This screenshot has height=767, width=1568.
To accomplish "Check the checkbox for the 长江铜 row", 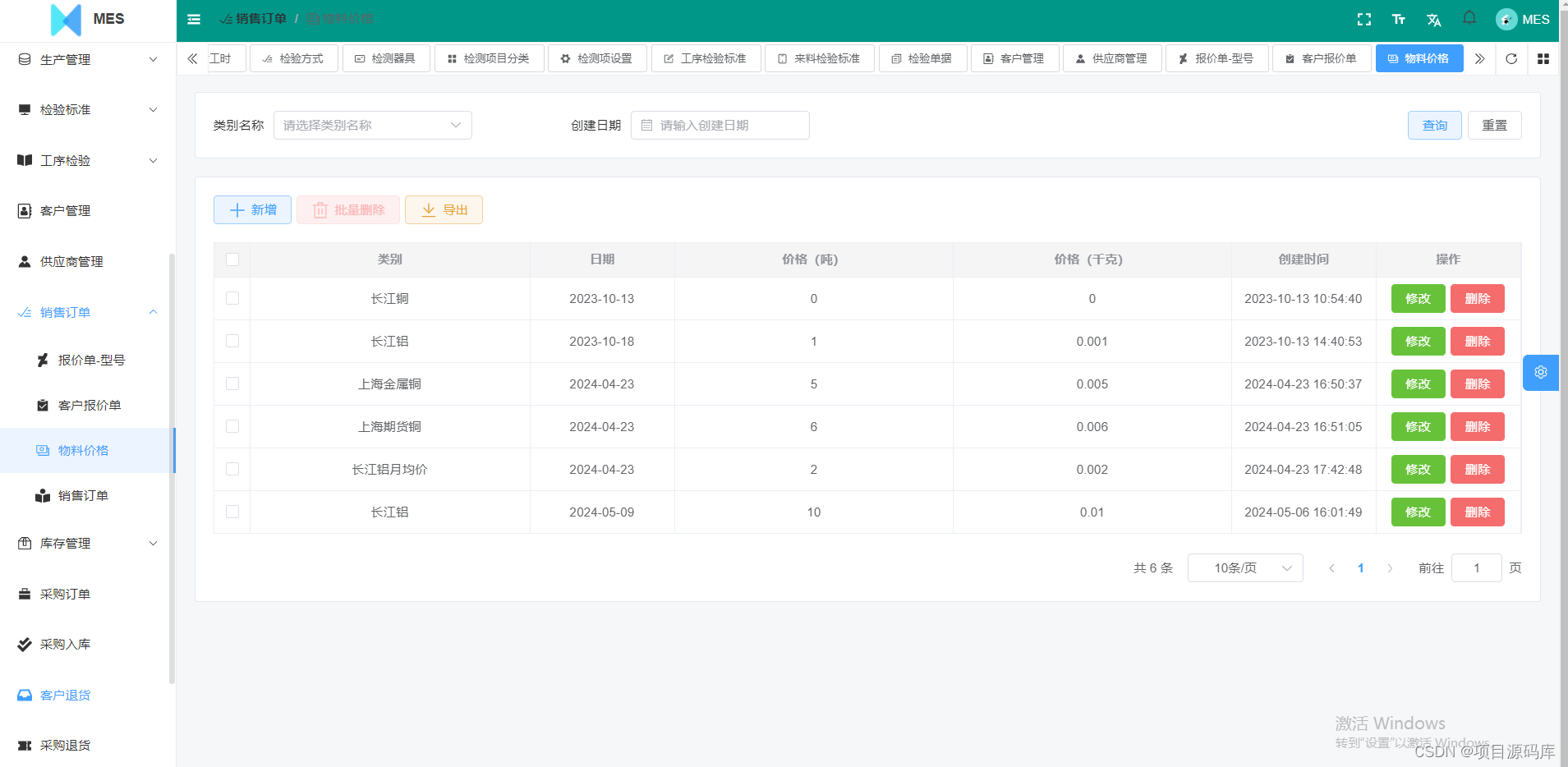I will (232, 298).
